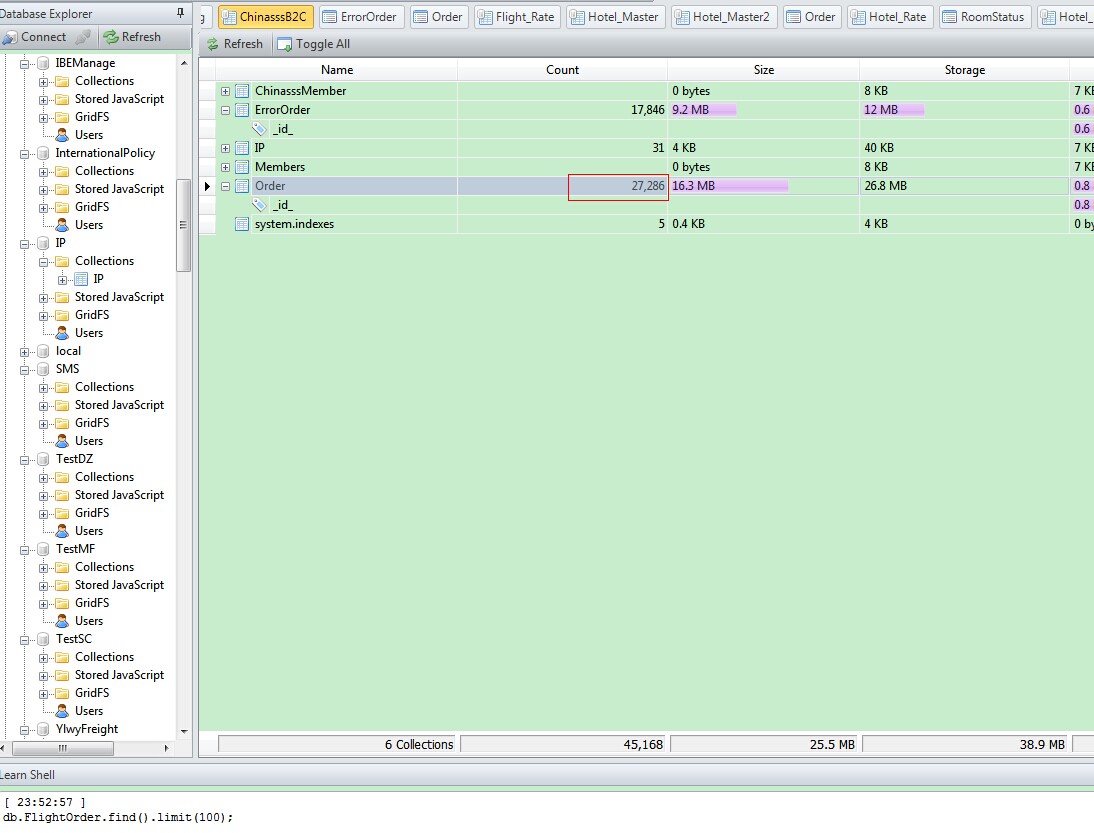Click the Collections folder icon under TestSC
Image resolution: width=1094 pixels, height=833 pixels.
coord(62,658)
